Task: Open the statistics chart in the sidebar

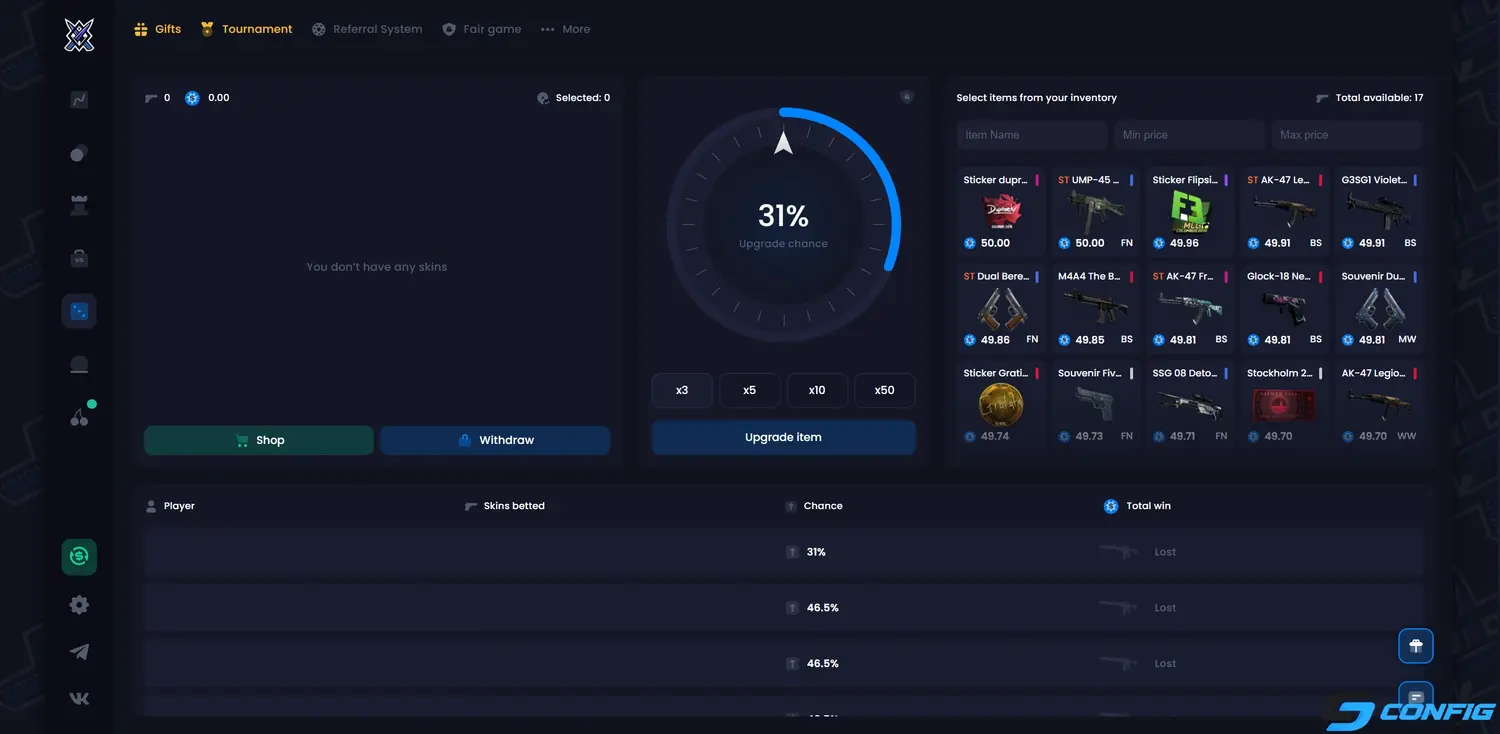Action: coord(79,99)
